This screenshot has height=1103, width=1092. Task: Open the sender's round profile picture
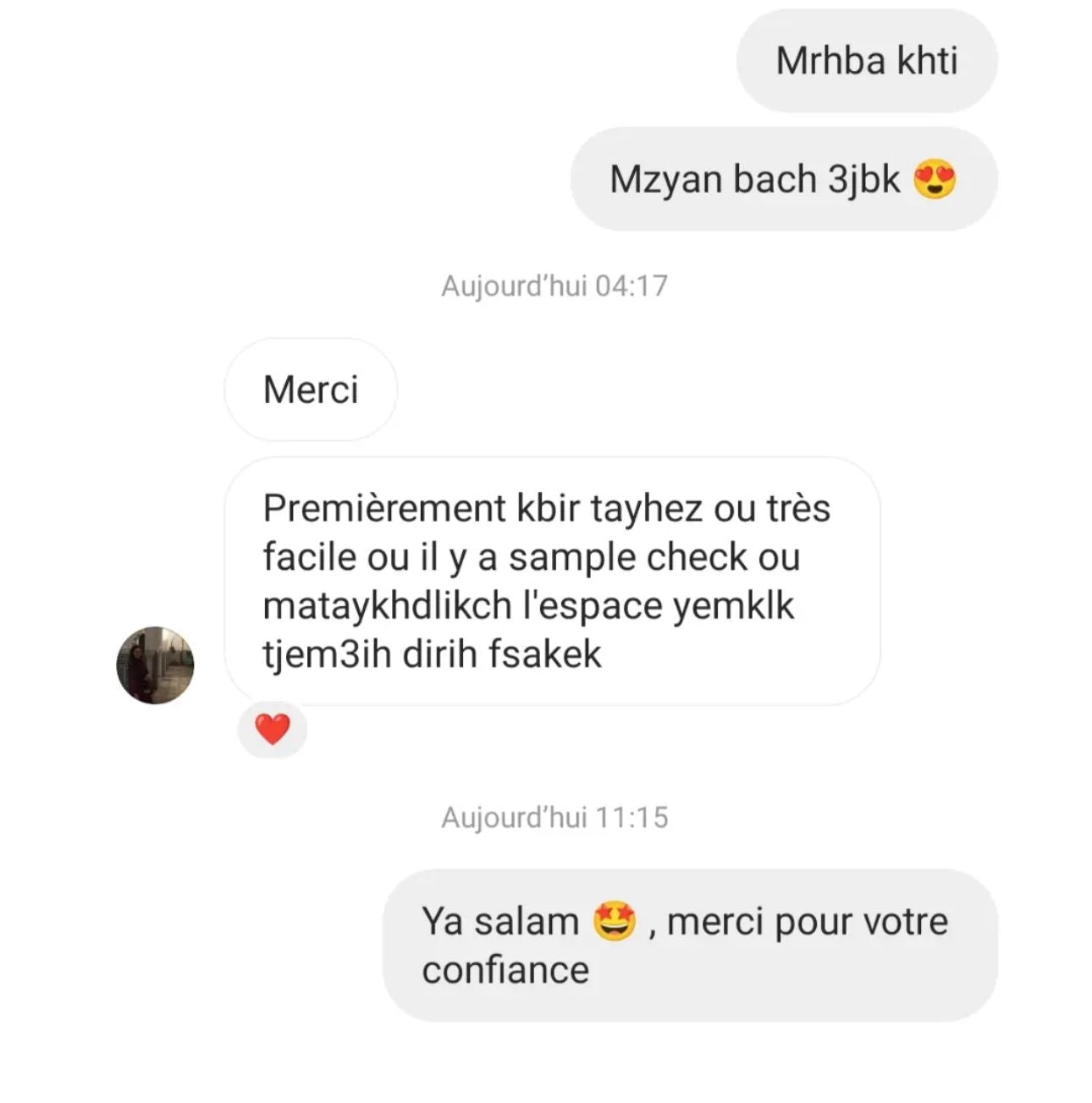[x=155, y=665]
